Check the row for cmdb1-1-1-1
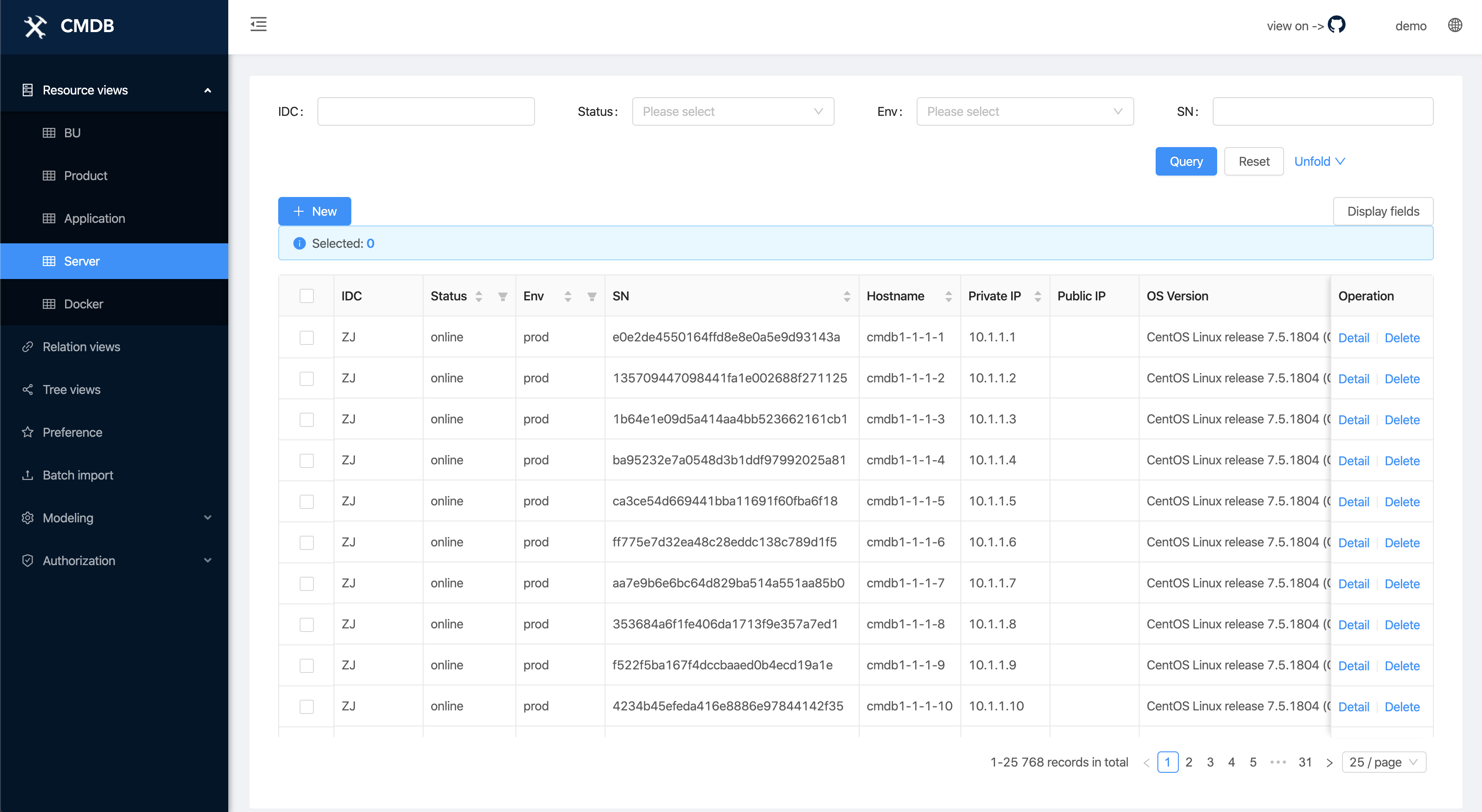Screen dimensions: 1482x812 pos(307,337)
